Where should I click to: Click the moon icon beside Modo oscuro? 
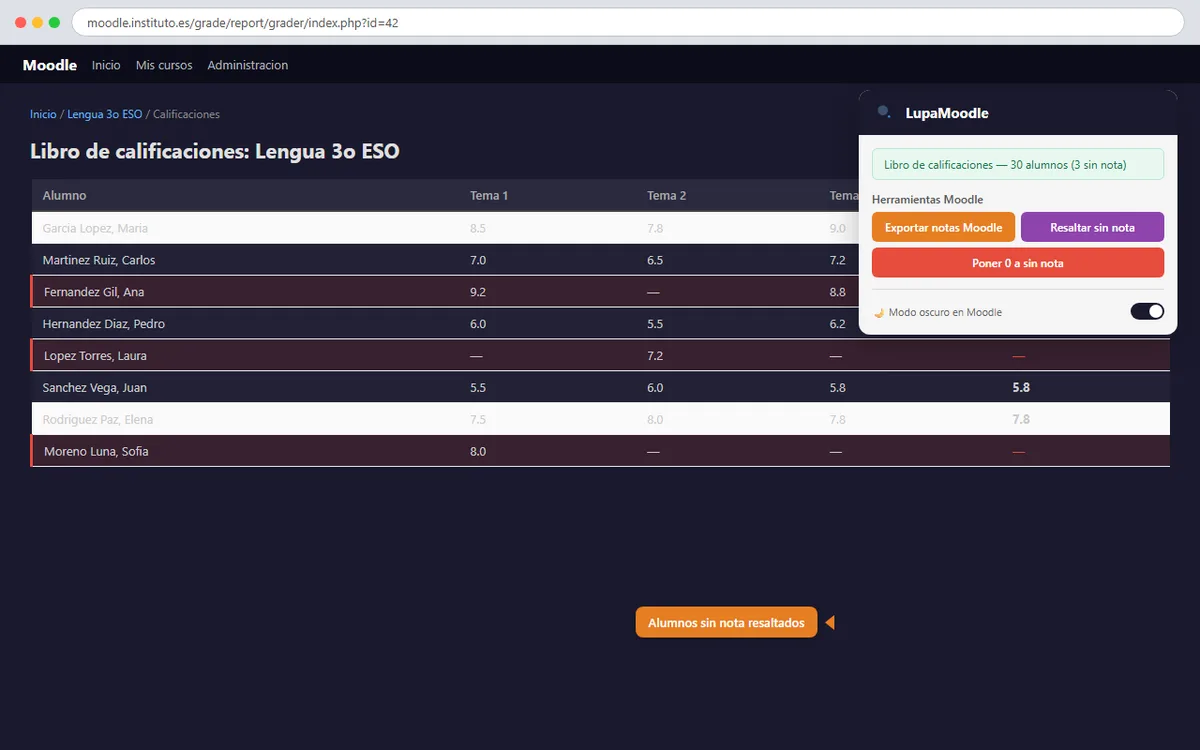click(879, 313)
